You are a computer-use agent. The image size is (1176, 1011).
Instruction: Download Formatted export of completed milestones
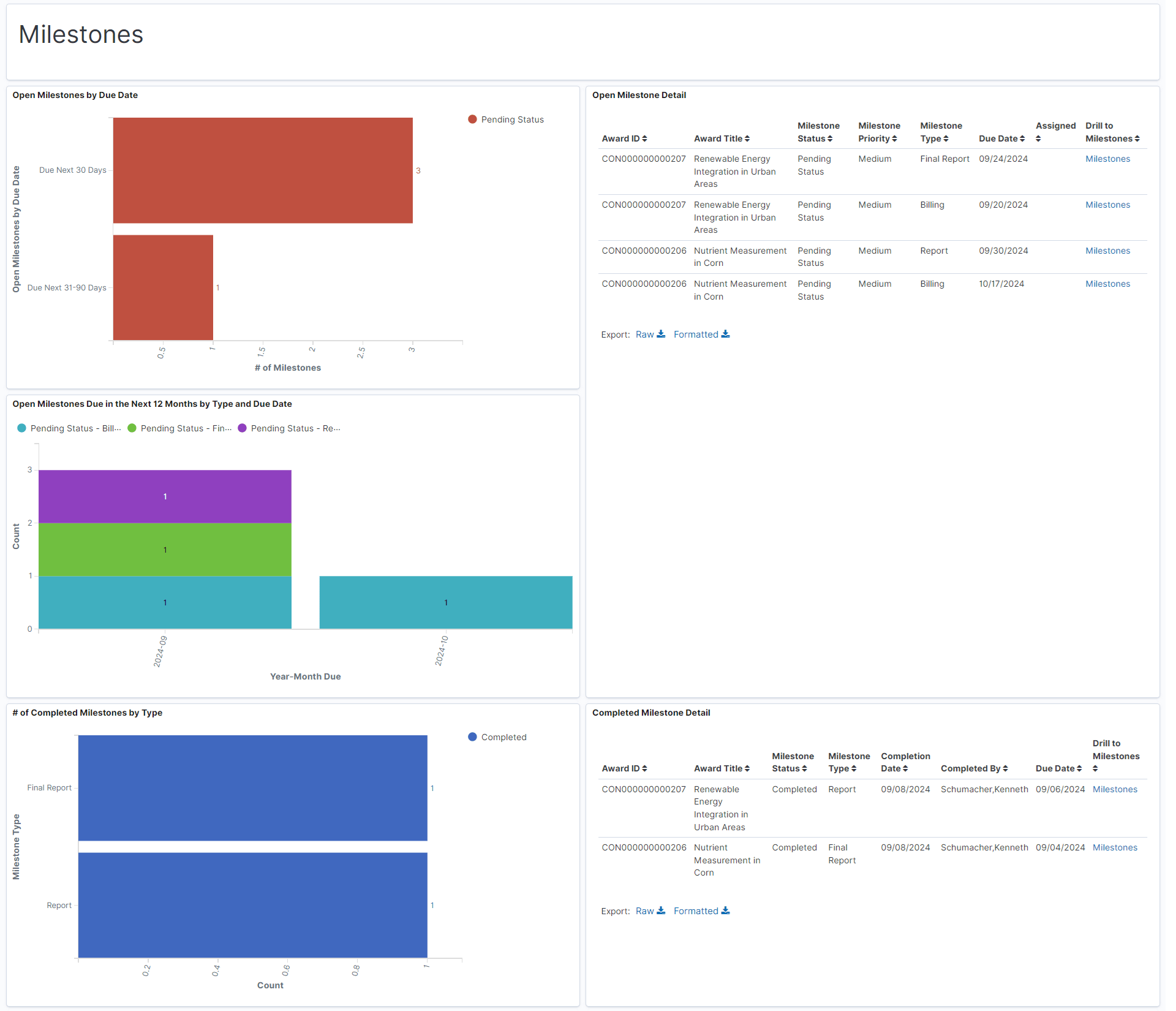701,911
